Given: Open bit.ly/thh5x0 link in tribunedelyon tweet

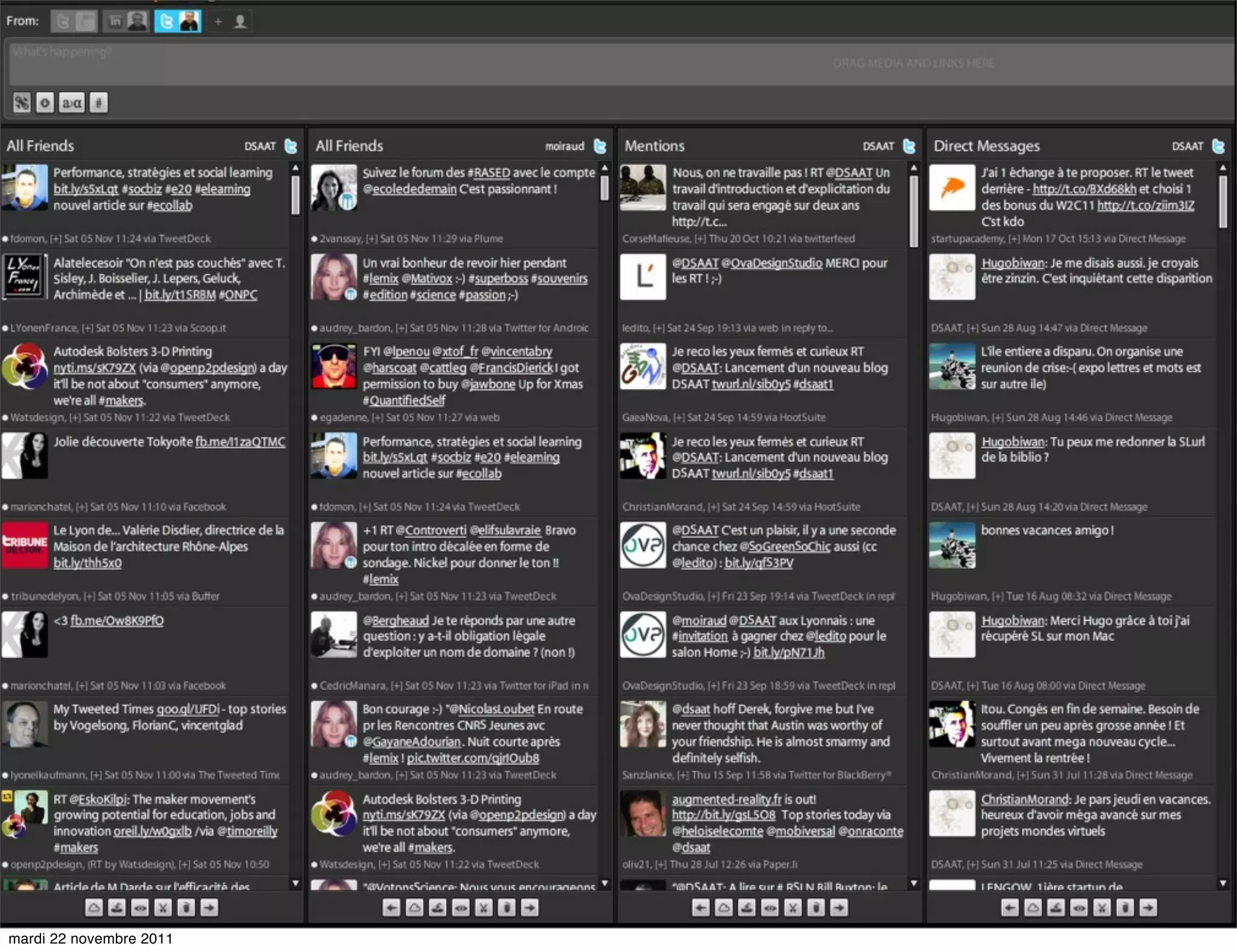Looking at the screenshot, I should pyautogui.click(x=88, y=563).
